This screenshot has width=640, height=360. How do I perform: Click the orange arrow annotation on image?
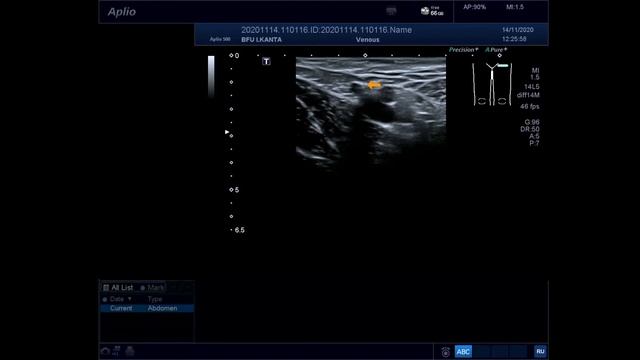[x=374, y=85]
